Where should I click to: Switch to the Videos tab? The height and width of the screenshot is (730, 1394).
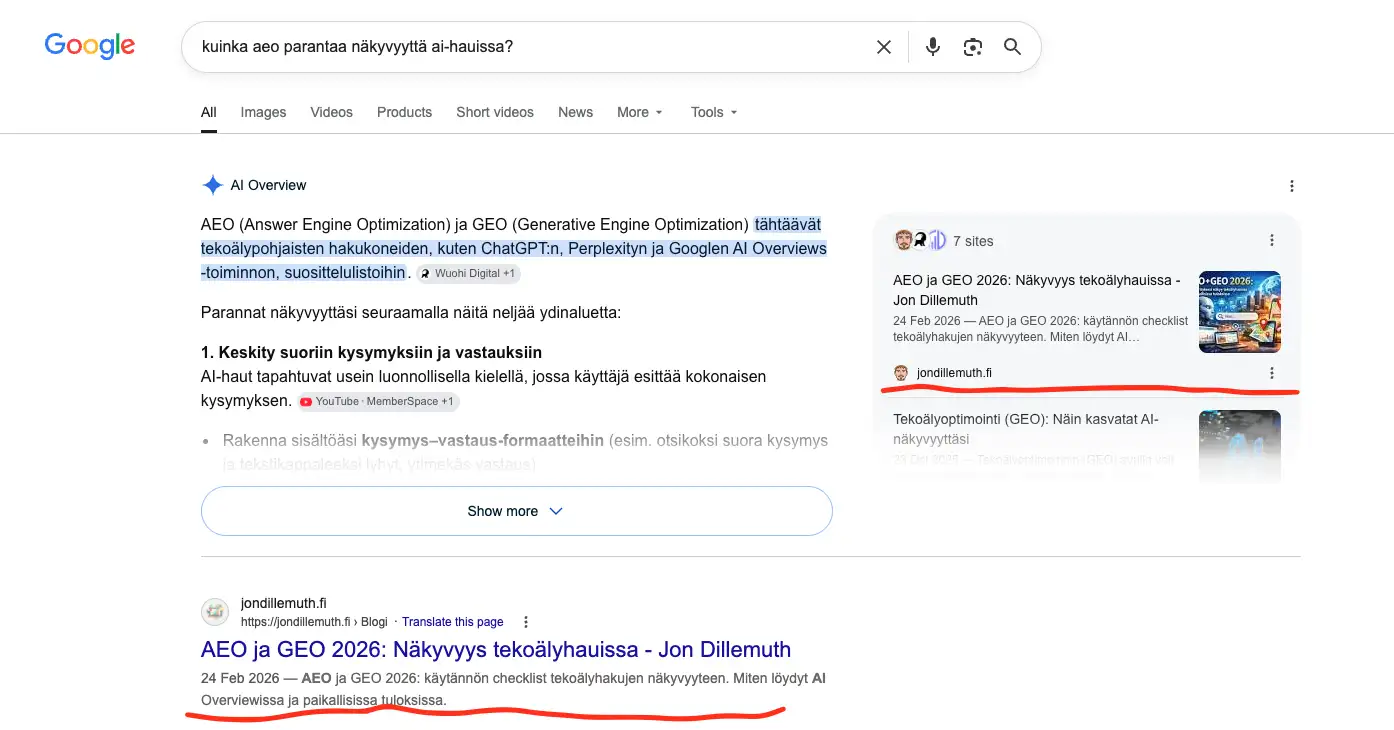[331, 112]
